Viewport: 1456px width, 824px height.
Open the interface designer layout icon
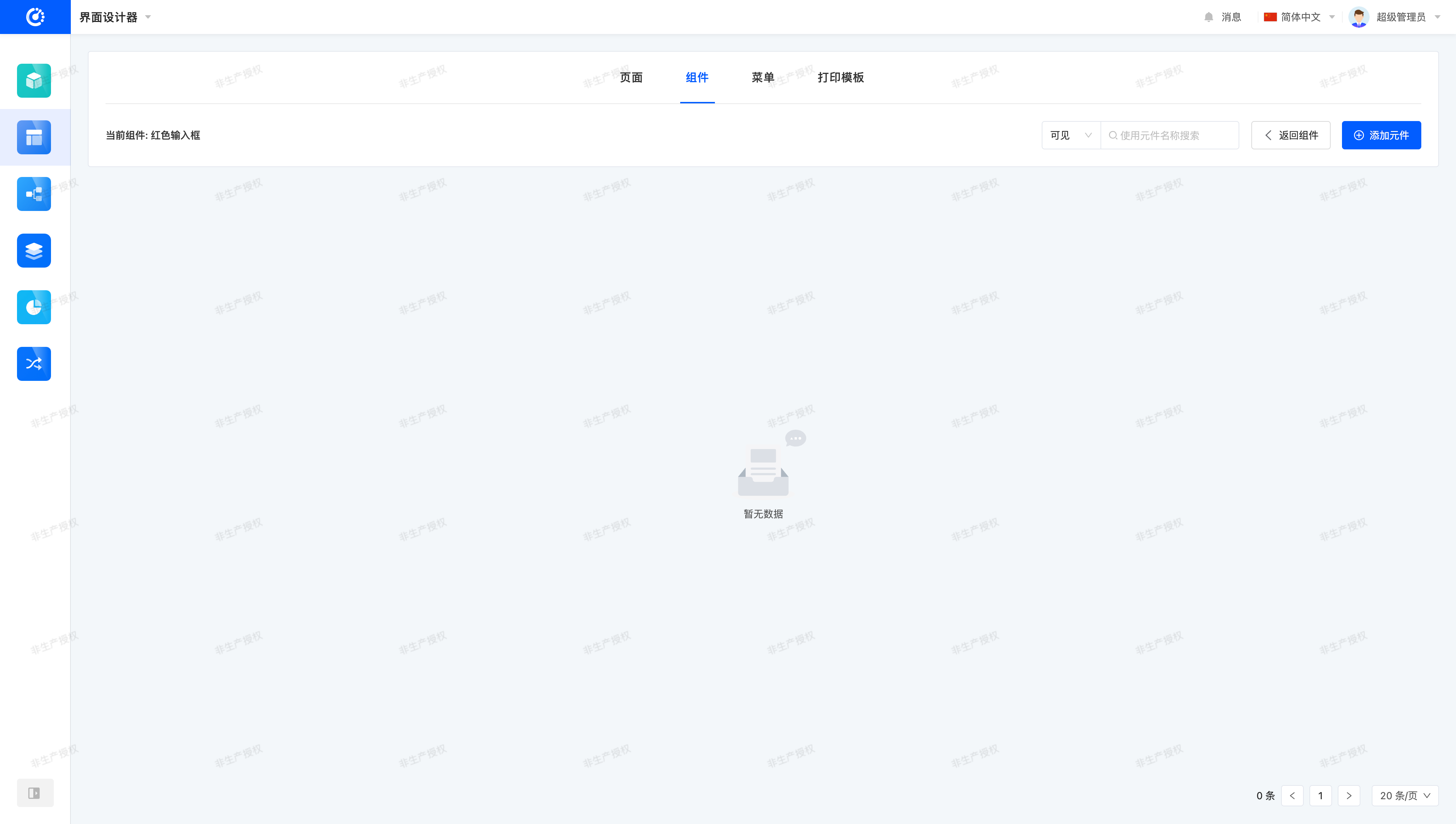coord(34,138)
